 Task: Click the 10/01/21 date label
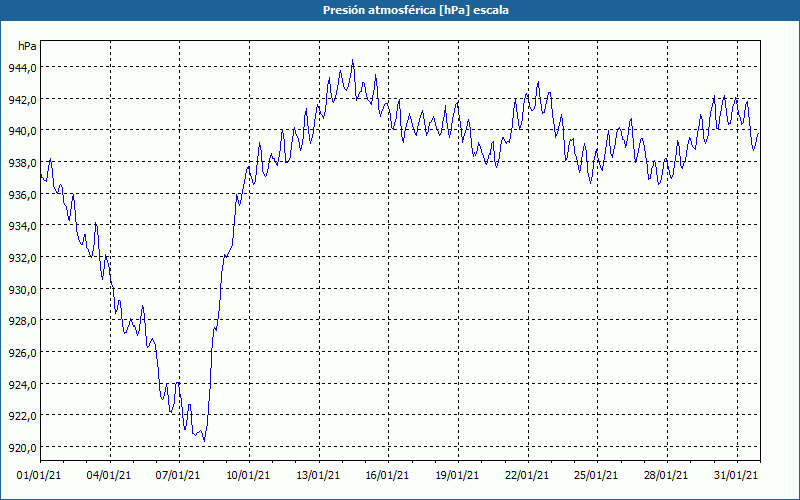[248, 475]
